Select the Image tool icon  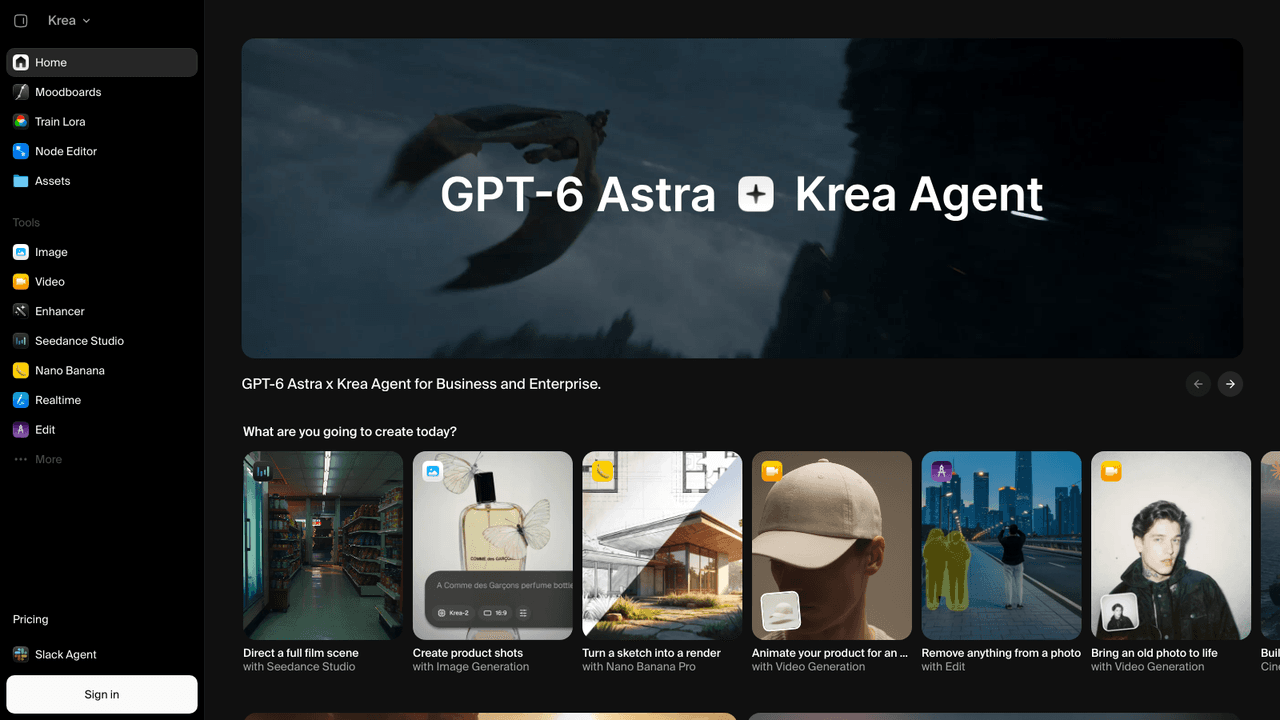[x=21, y=252]
